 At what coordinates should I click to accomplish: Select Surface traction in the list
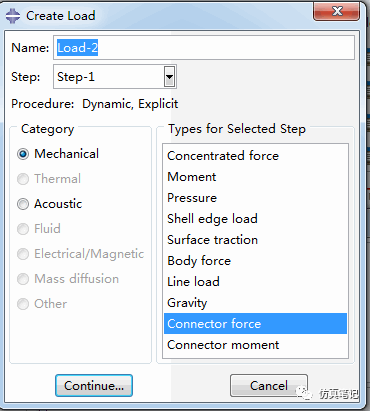(255, 240)
